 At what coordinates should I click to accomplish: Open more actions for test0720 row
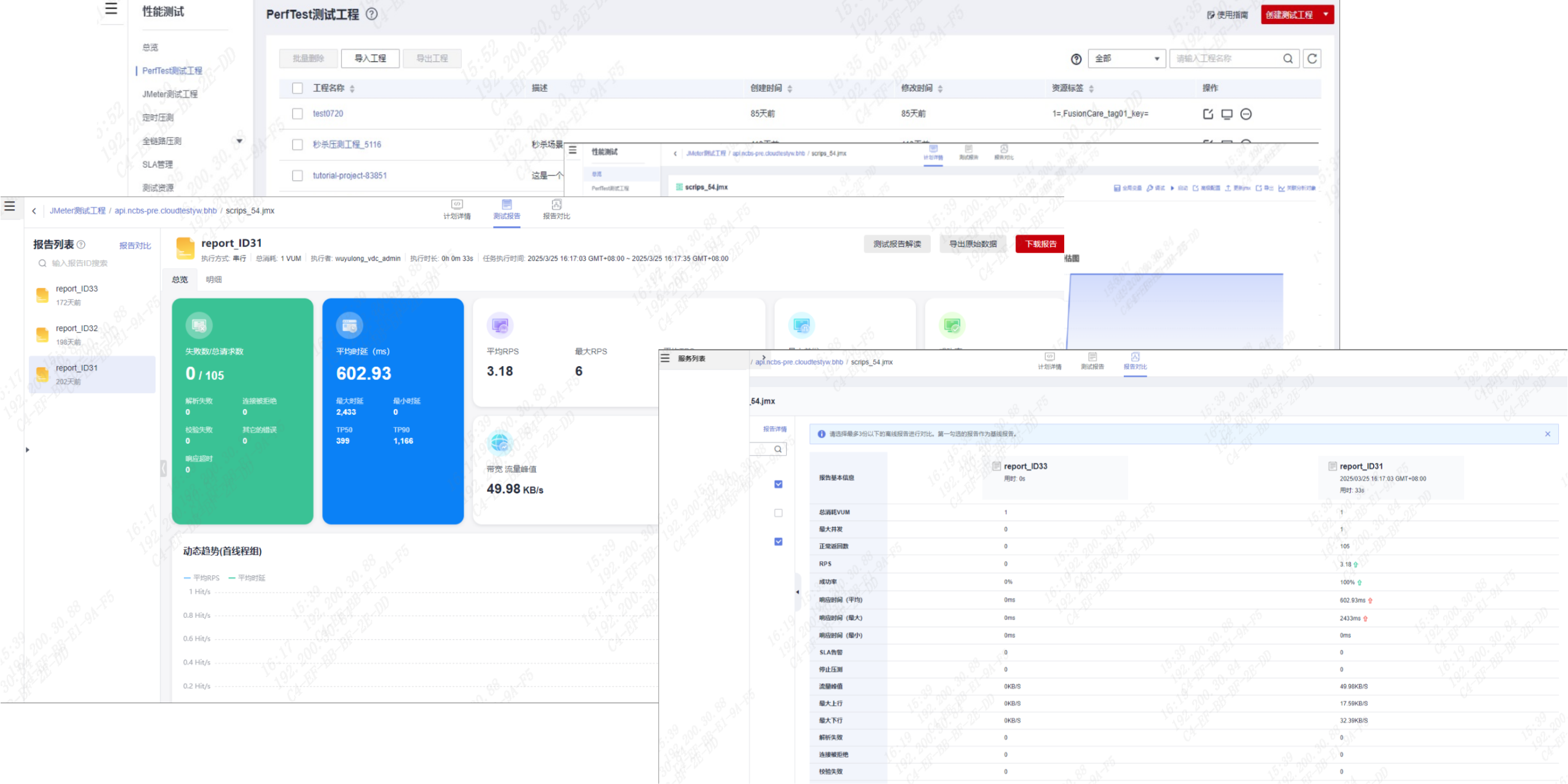1246,114
